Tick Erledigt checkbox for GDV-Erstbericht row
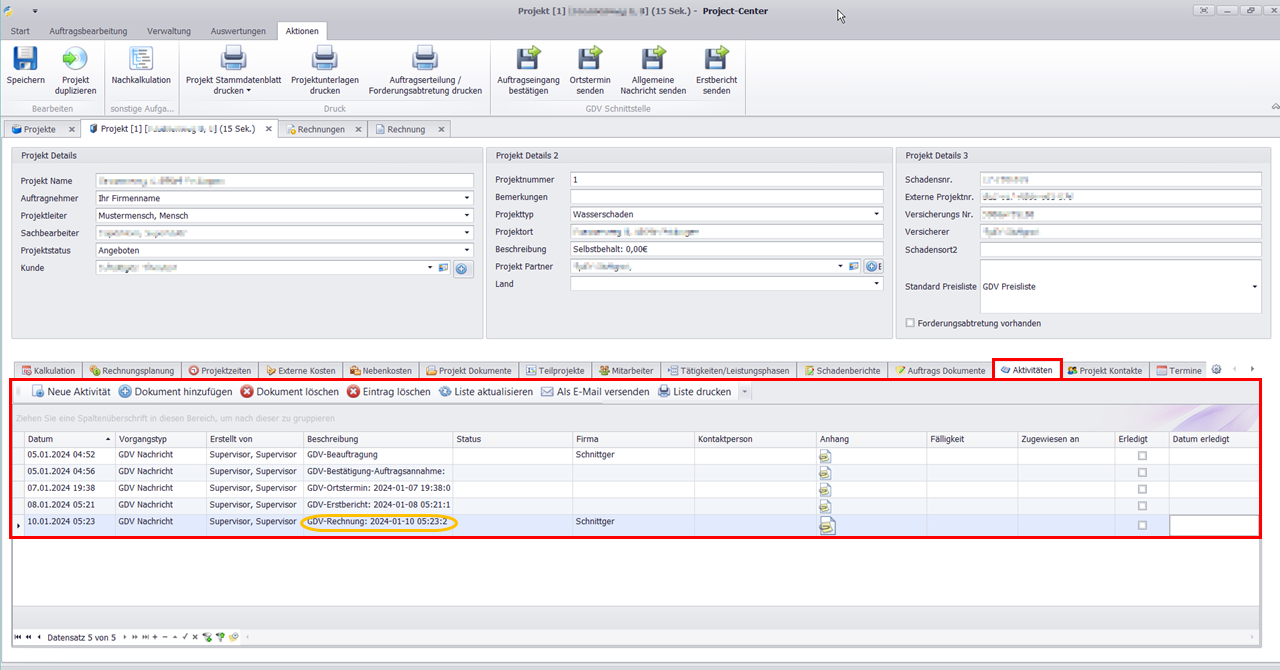The width and height of the screenshot is (1280, 670). (x=1142, y=506)
